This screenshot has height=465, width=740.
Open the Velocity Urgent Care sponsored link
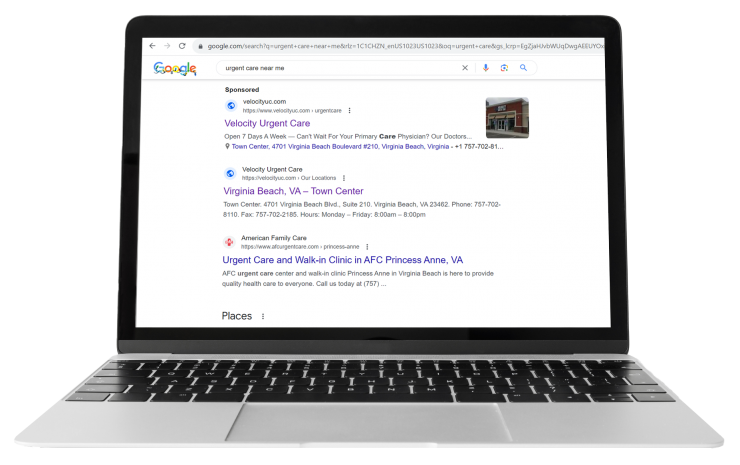point(267,123)
